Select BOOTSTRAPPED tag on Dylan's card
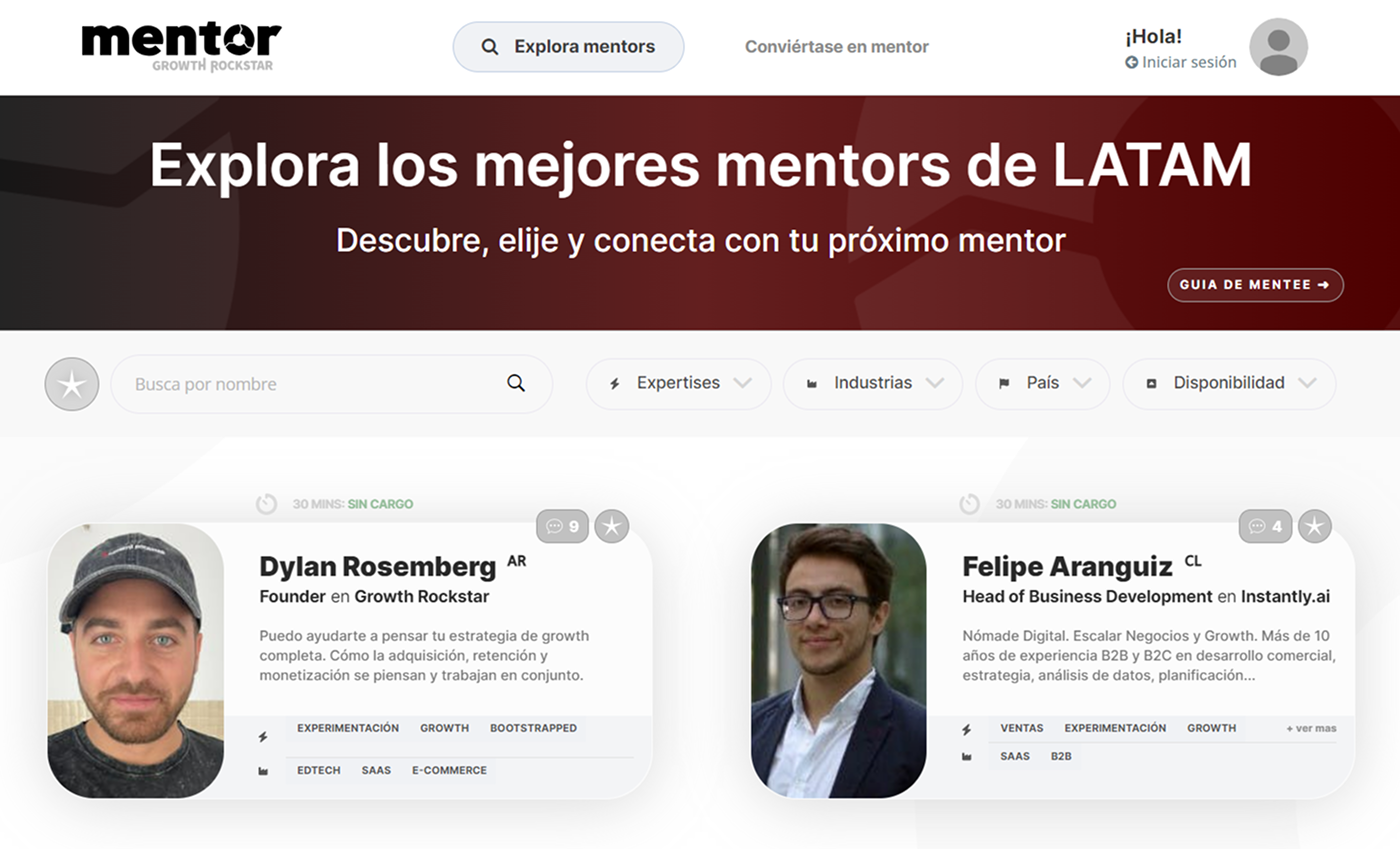The height and width of the screenshot is (849, 1400). point(533,728)
